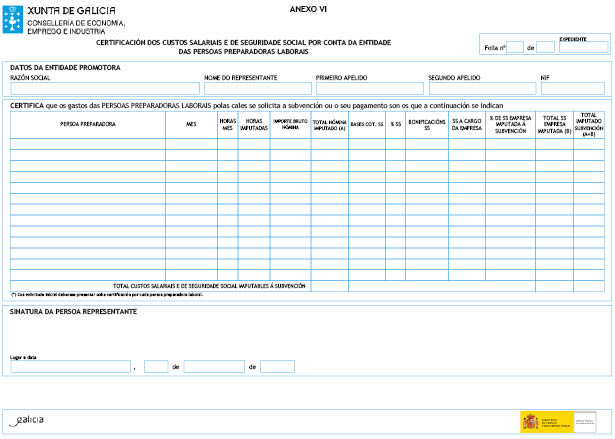Select the Primeiro Apelido text box
This screenshot has height=439, width=615.
[369, 88]
